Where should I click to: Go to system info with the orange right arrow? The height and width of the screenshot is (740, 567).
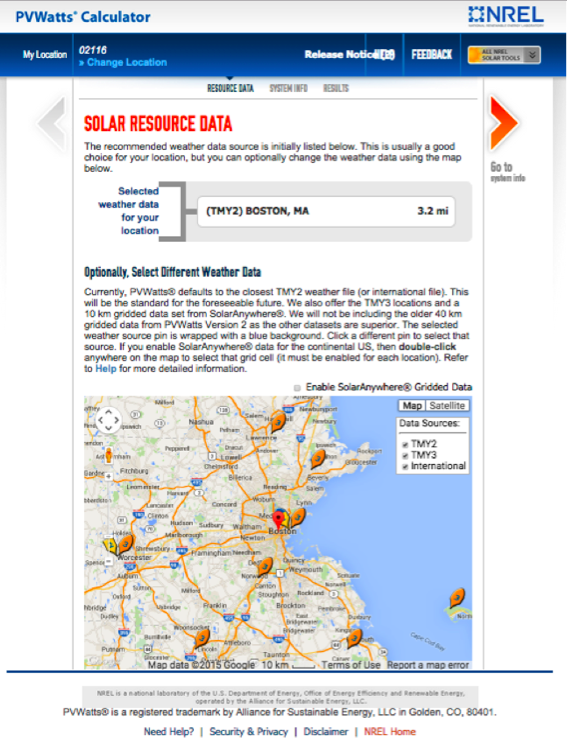click(503, 123)
